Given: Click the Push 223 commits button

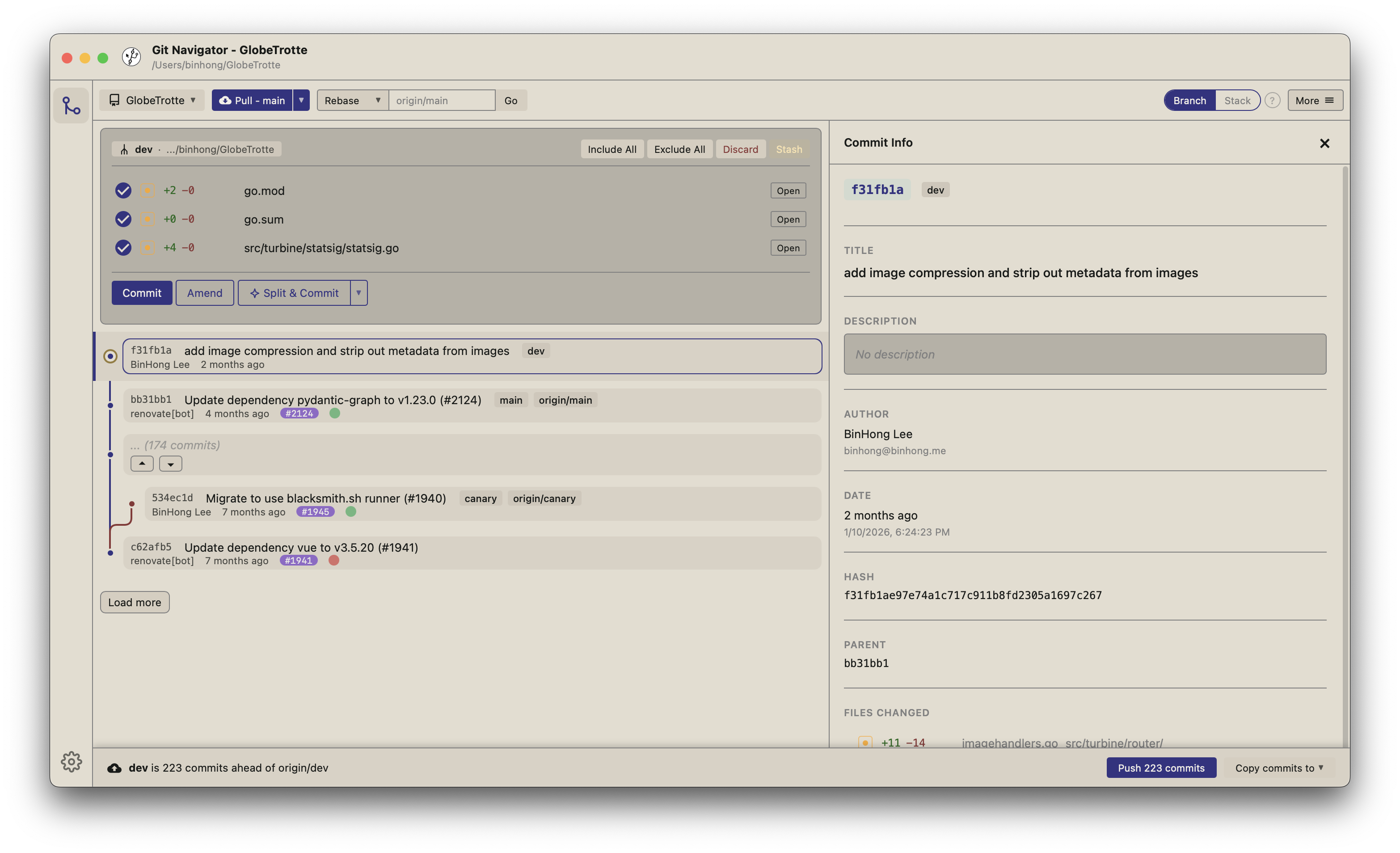Looking at the screenshot, I should tap(1161, 767).
